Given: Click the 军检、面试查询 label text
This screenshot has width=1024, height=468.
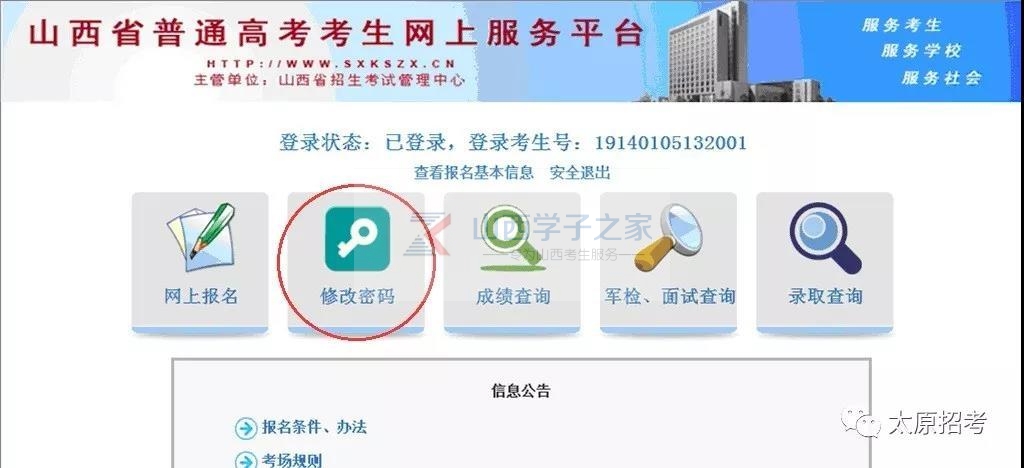Looking at the screenshot, I should tap(669, 296).
